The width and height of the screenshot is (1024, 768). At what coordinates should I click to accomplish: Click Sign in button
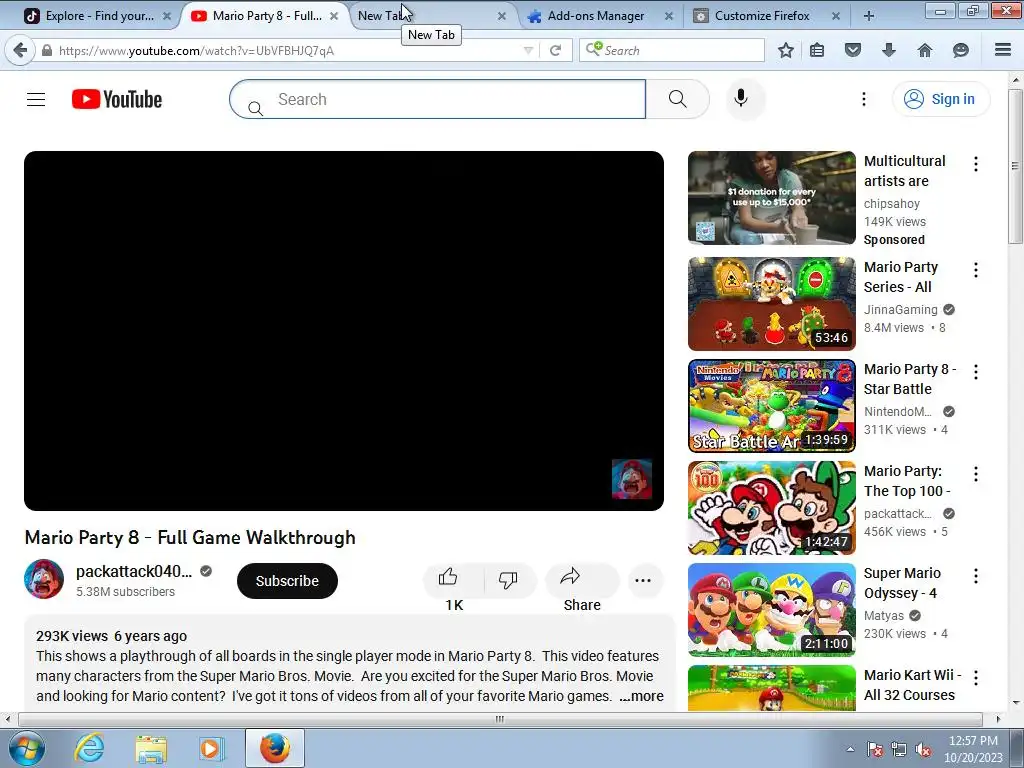[x=940, y=99]
